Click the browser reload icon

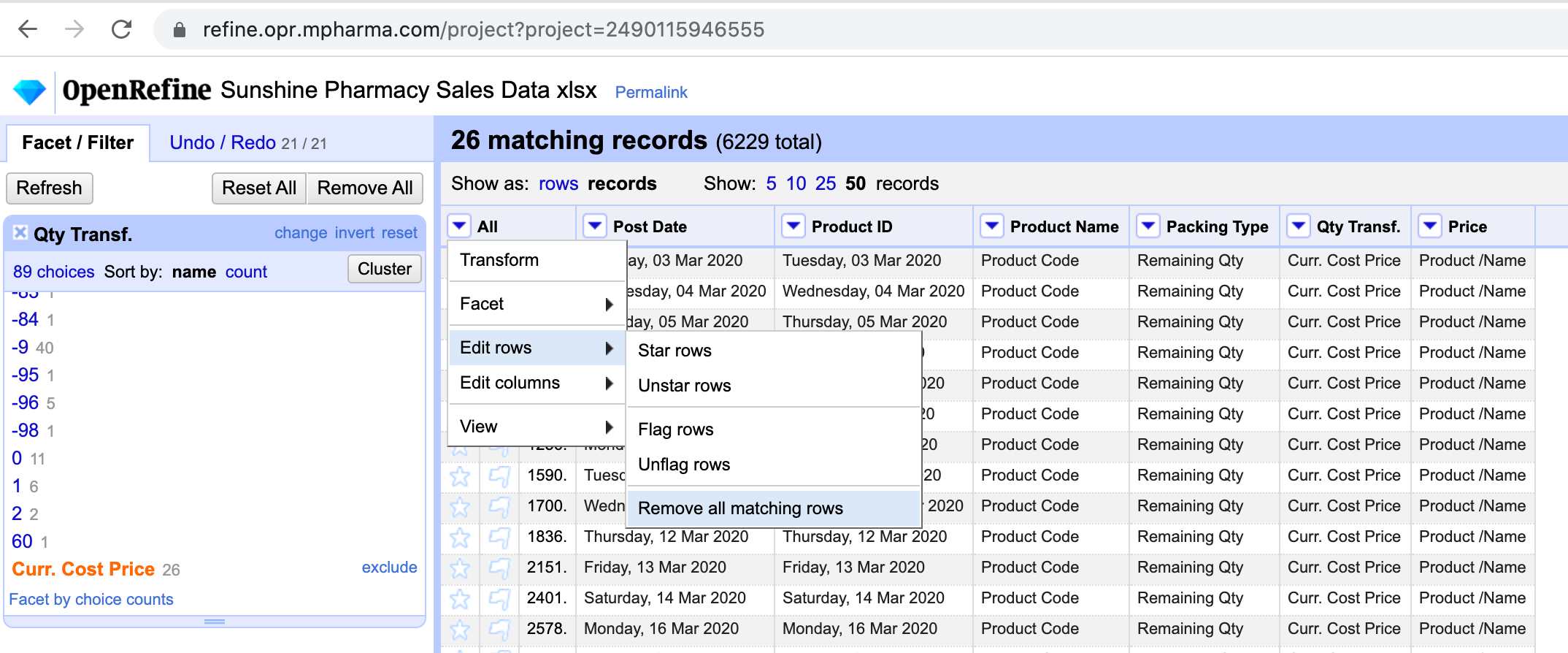(x=121, y=29)
